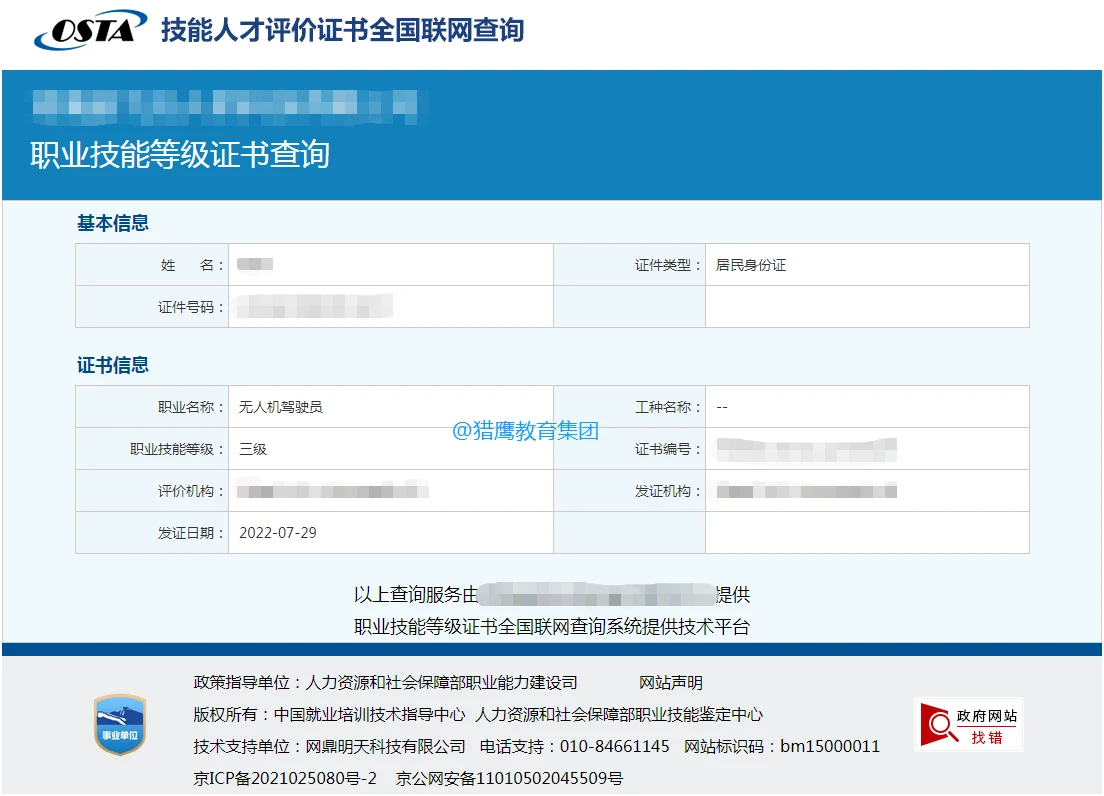Click the 居民身份证 value
Viewport: 1104px width, 796px height.
[x=751, y=265]
